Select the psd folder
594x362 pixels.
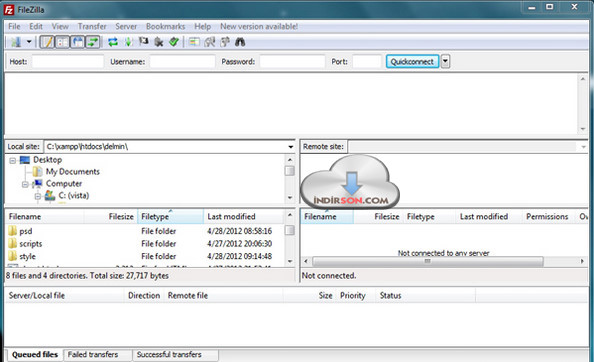pyautogui.click(x=26, y=231)
